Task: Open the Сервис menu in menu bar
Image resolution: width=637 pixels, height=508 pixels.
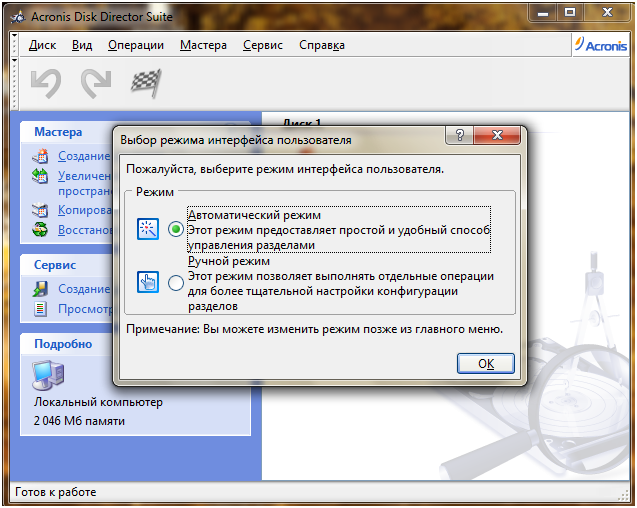Action: click(x=263, y=45)
